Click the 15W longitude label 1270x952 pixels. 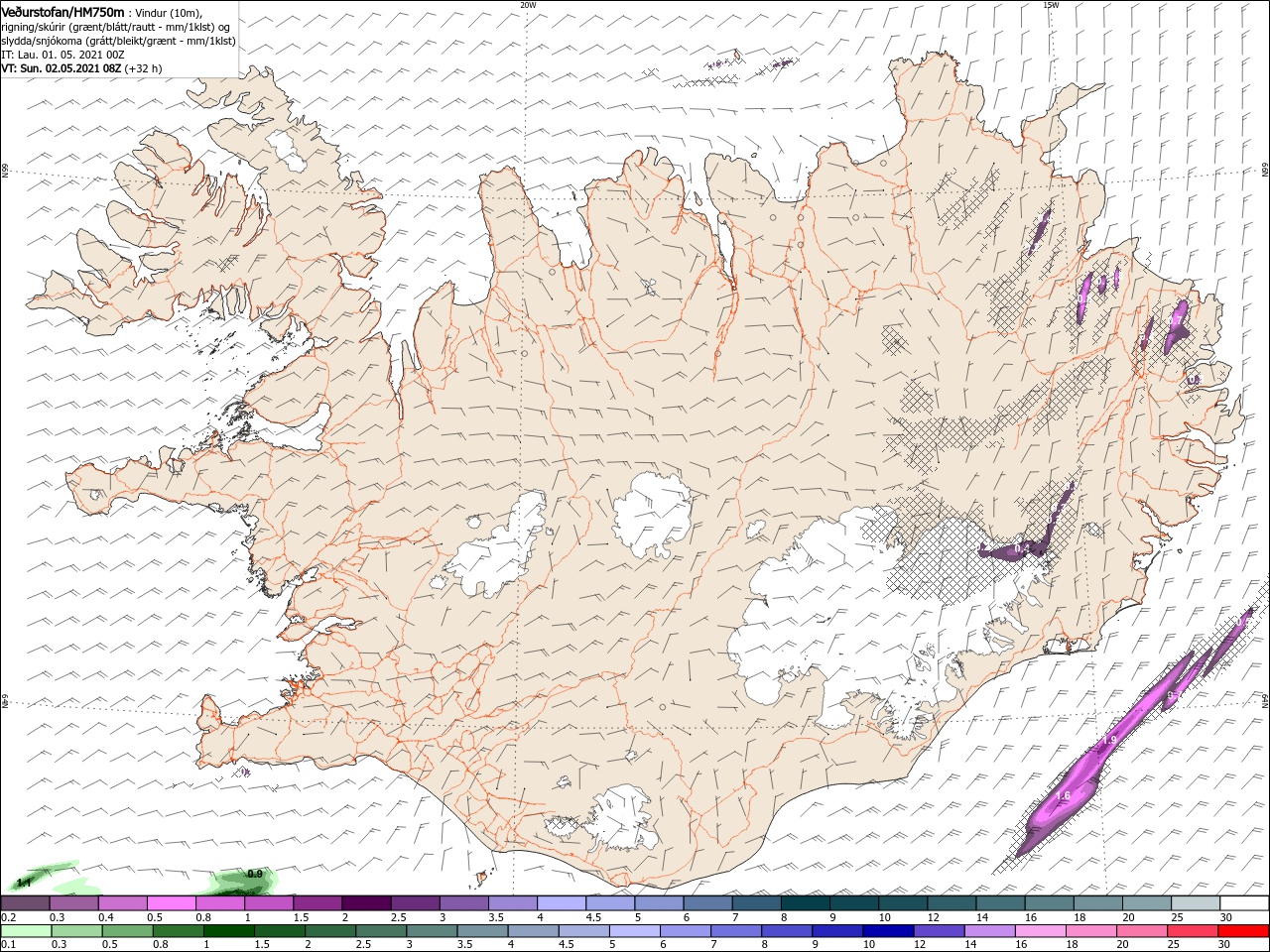click(x=1050, y=4)
